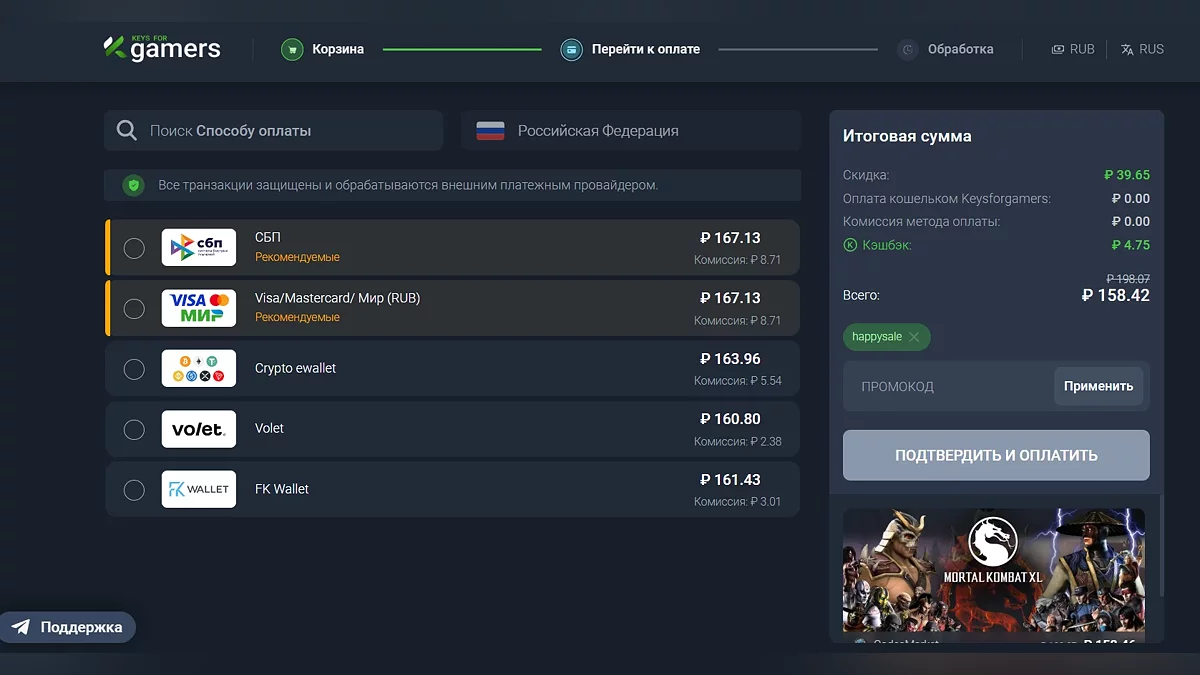Click the processing step icon
The height and width of the screenshot is (675, 1200).
pos(907,49)
